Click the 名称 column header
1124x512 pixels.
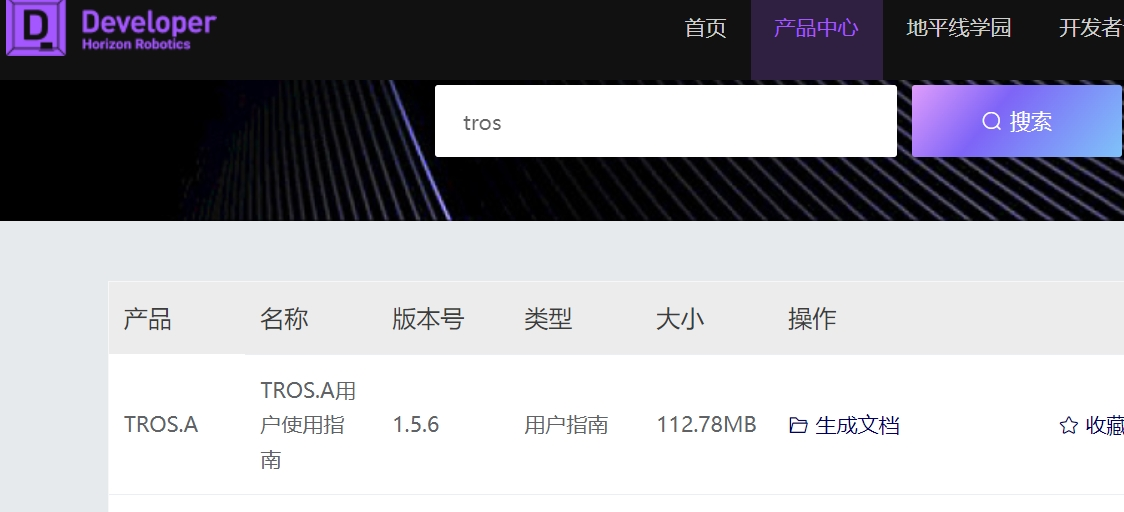pyautogui.click(x=284, y=319)
